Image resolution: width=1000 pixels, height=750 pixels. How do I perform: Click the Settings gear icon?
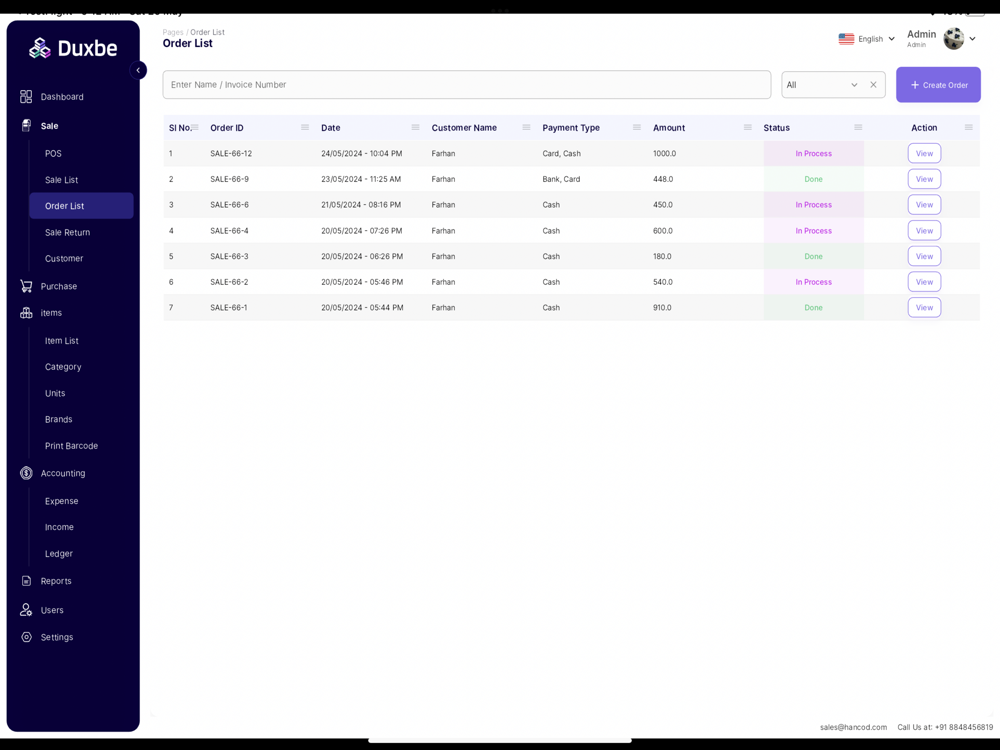pyautogui.click(x=26, y=637)
